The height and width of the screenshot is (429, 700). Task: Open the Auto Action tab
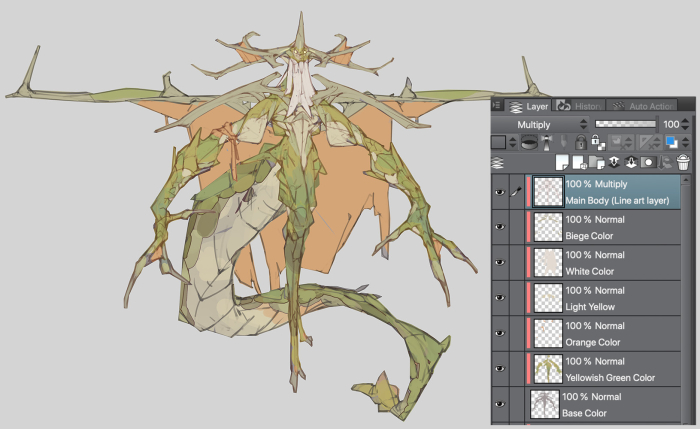[640, 105]
